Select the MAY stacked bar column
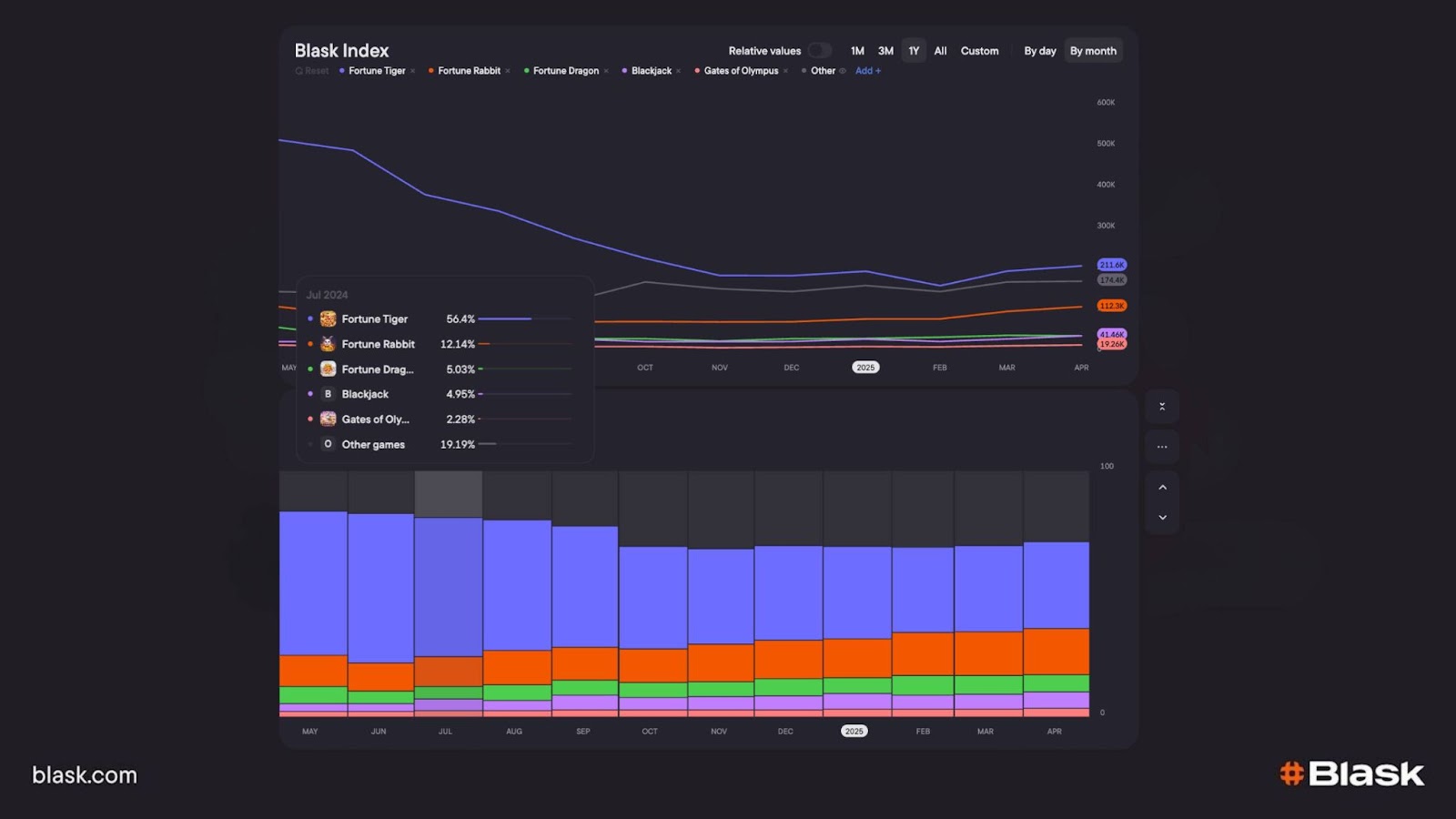Image resolution: width=1456 pixels, height=819 pixels. click(x=313, y=594)
